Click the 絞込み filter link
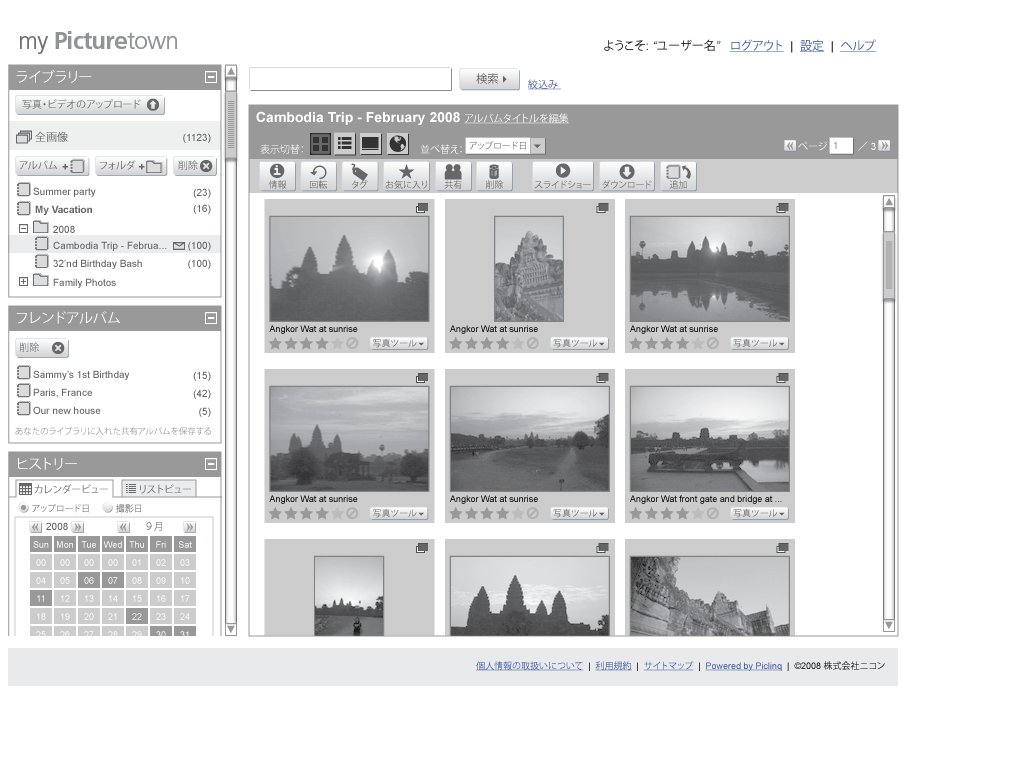 coord(544,84)
